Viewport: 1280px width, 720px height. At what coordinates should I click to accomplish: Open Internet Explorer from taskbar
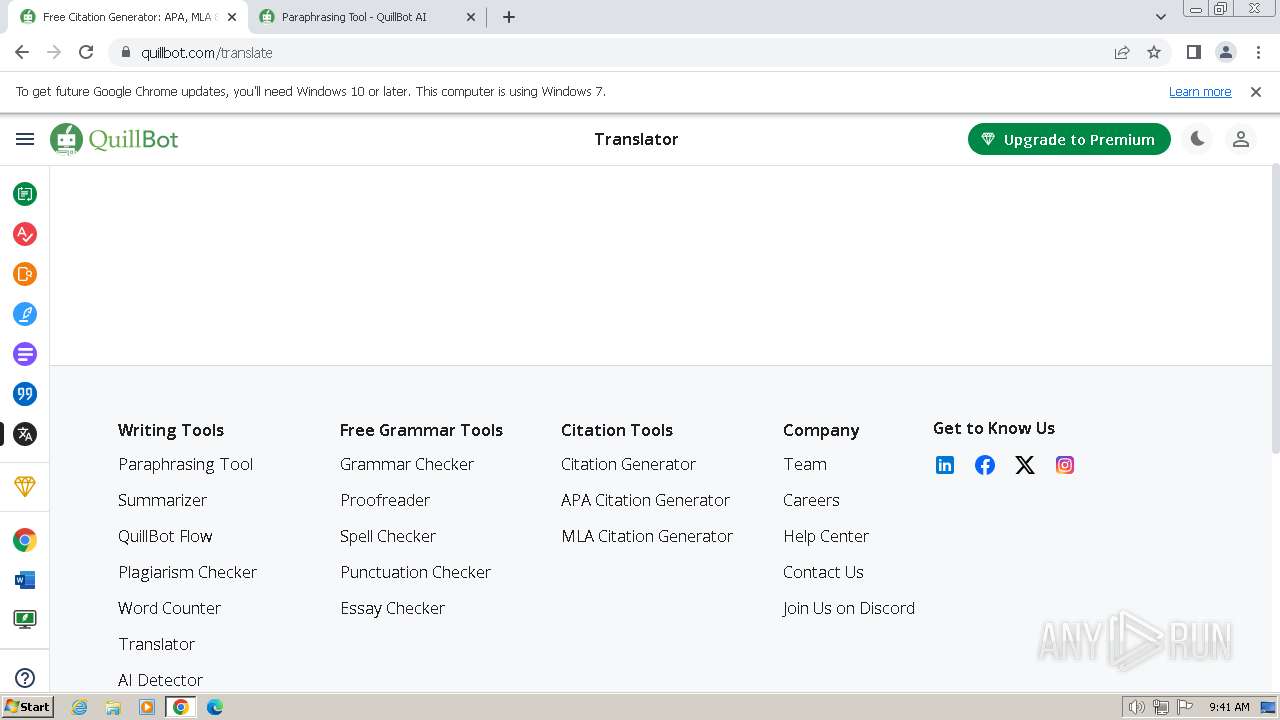pyautogui.click(x=79, y=707)
